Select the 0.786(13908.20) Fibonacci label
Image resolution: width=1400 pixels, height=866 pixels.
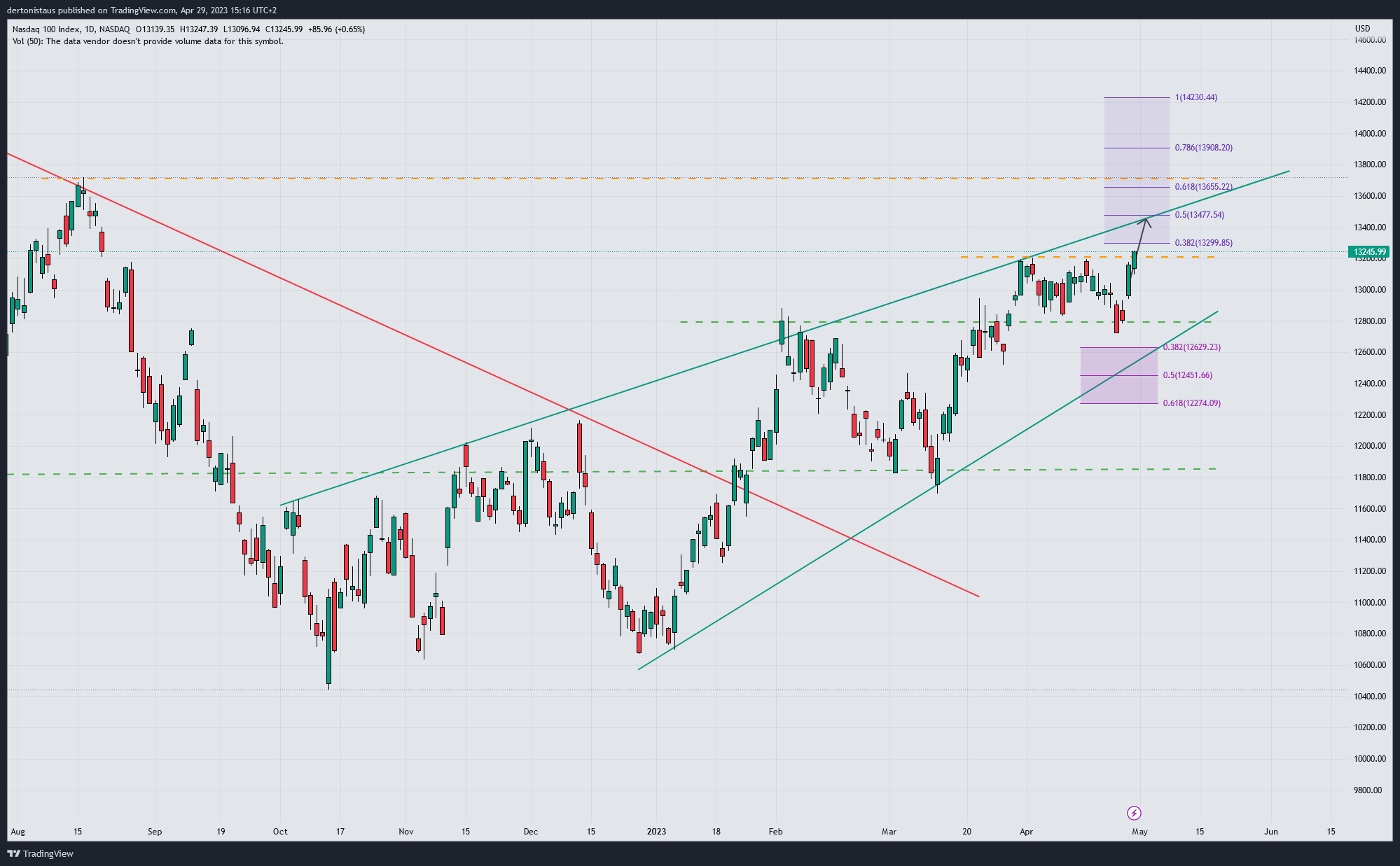coord(1203,148)
